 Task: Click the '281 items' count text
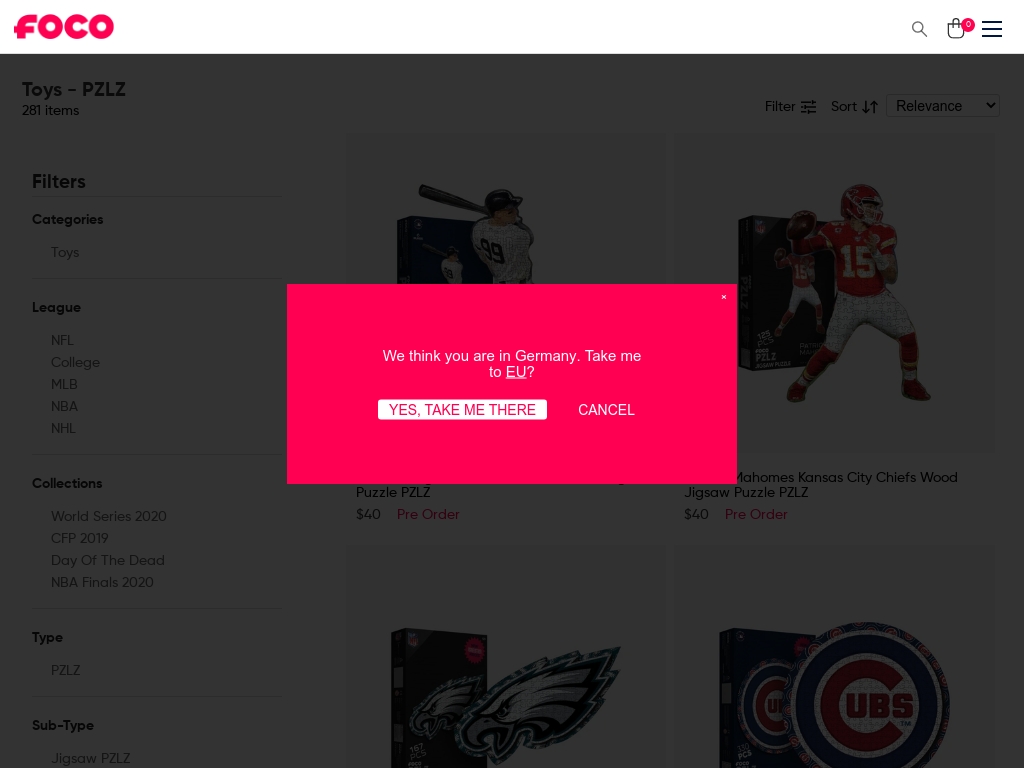tap(50, 110)
